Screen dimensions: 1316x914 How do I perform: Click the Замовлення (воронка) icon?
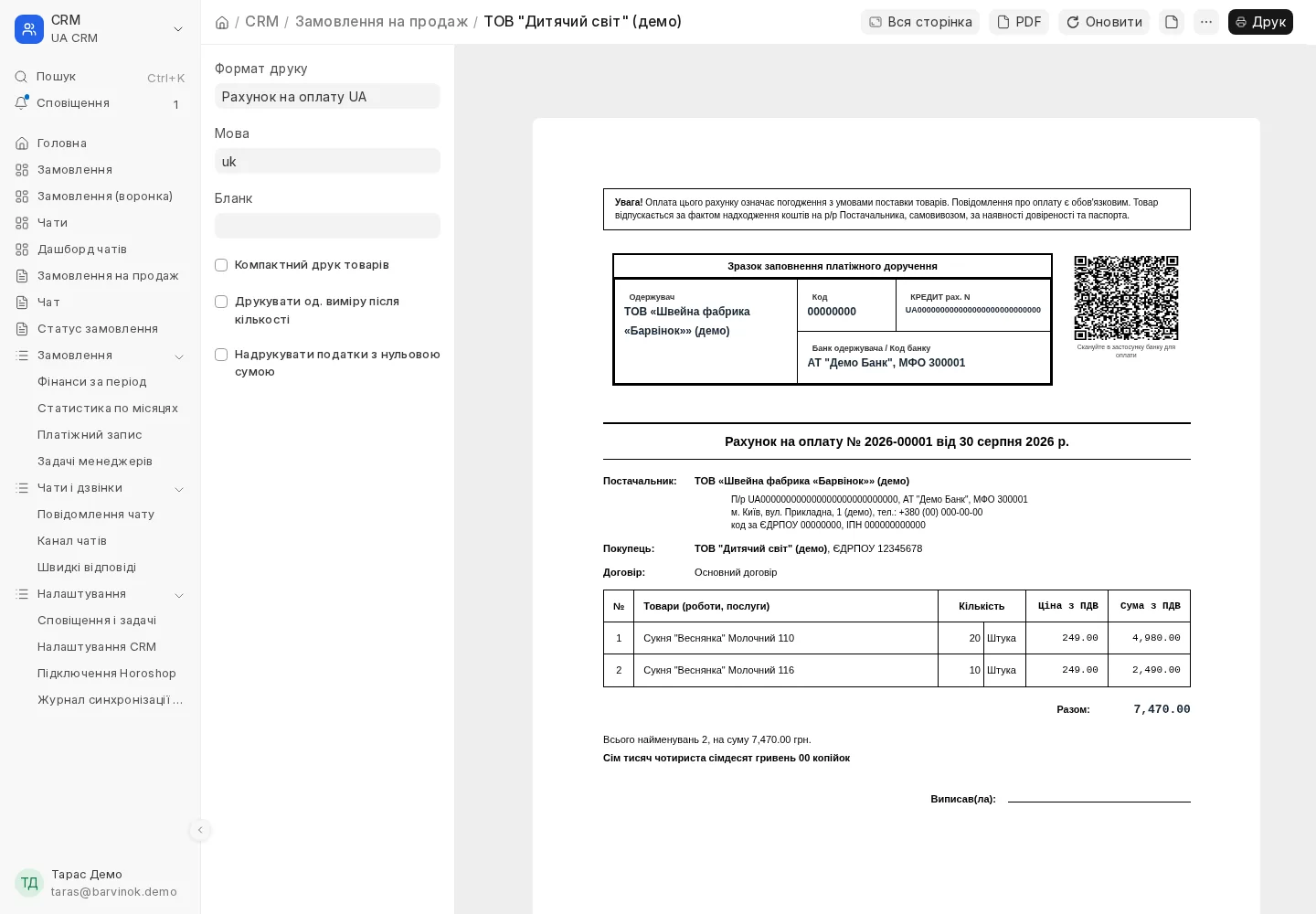[x=22, y=197]
